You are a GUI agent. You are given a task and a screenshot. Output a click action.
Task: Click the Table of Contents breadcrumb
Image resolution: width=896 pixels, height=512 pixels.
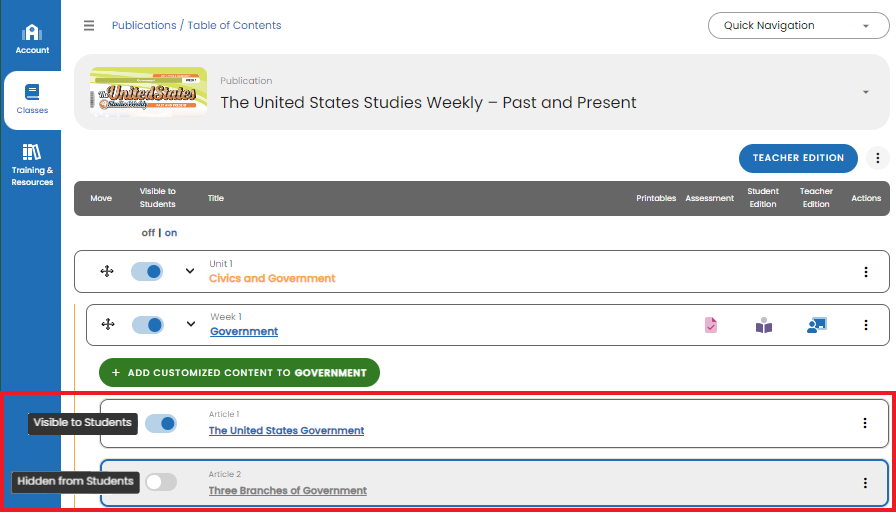tap(234, 25)
